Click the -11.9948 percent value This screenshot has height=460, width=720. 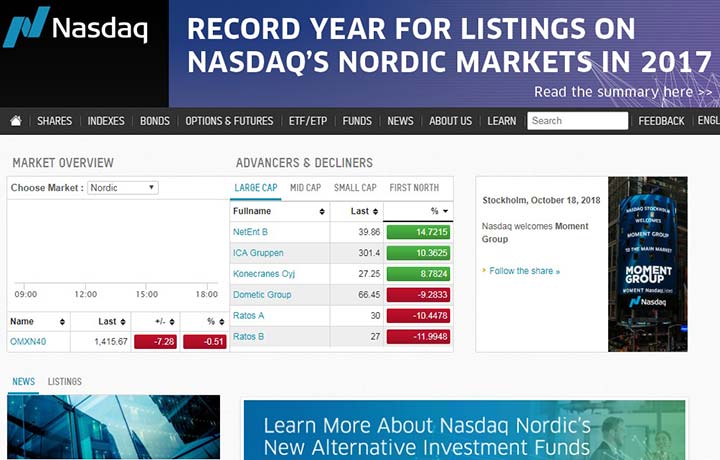(x=418, y=337)
